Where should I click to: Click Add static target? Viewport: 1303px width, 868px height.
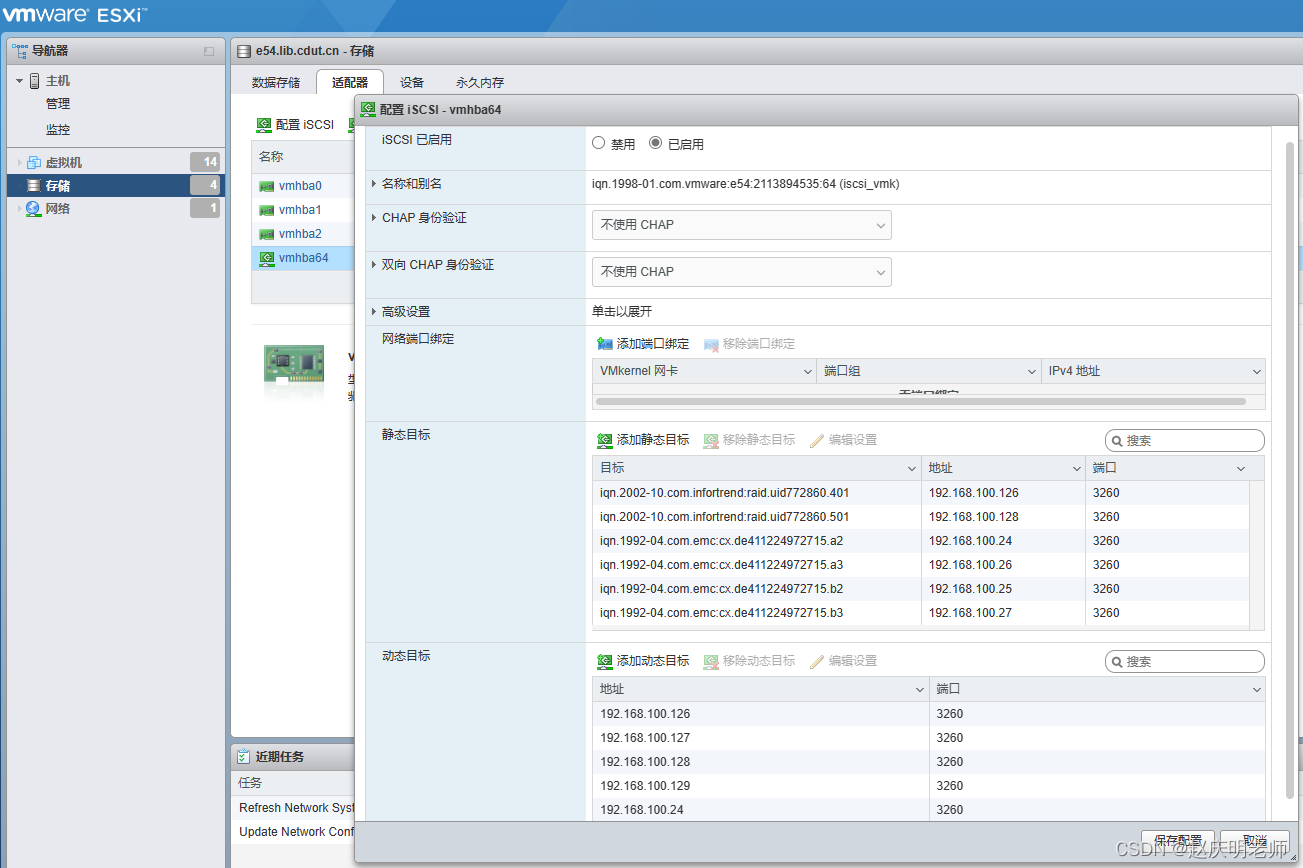tap(642, 440)
